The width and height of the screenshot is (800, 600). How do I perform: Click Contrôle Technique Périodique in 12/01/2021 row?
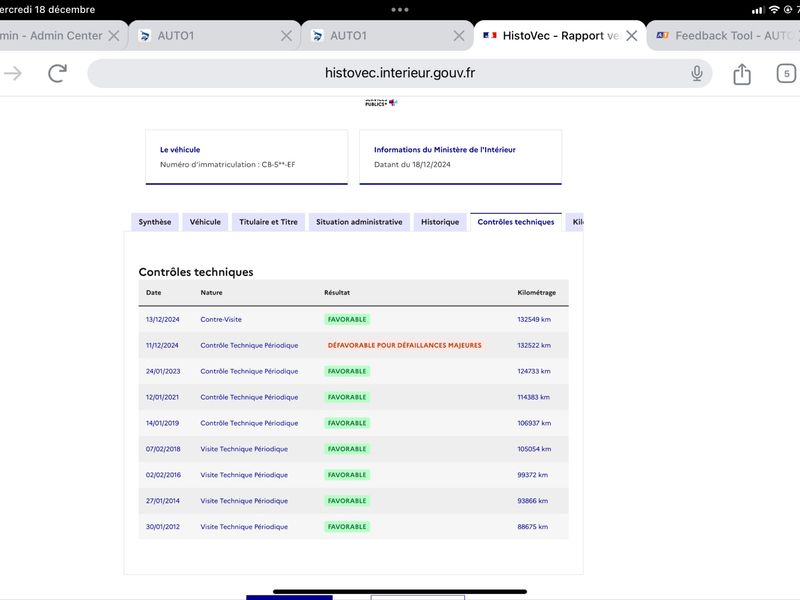(249, 397)
